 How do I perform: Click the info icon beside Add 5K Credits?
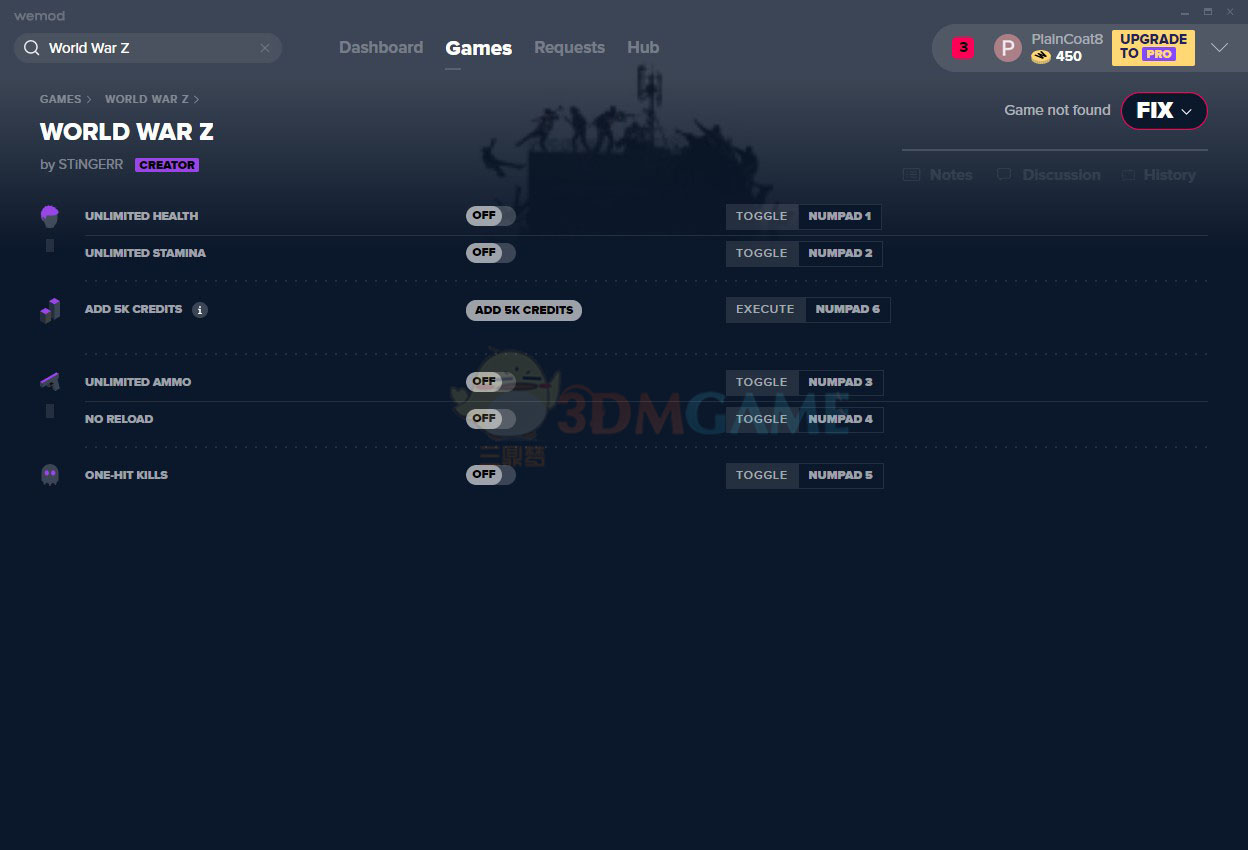200,310
